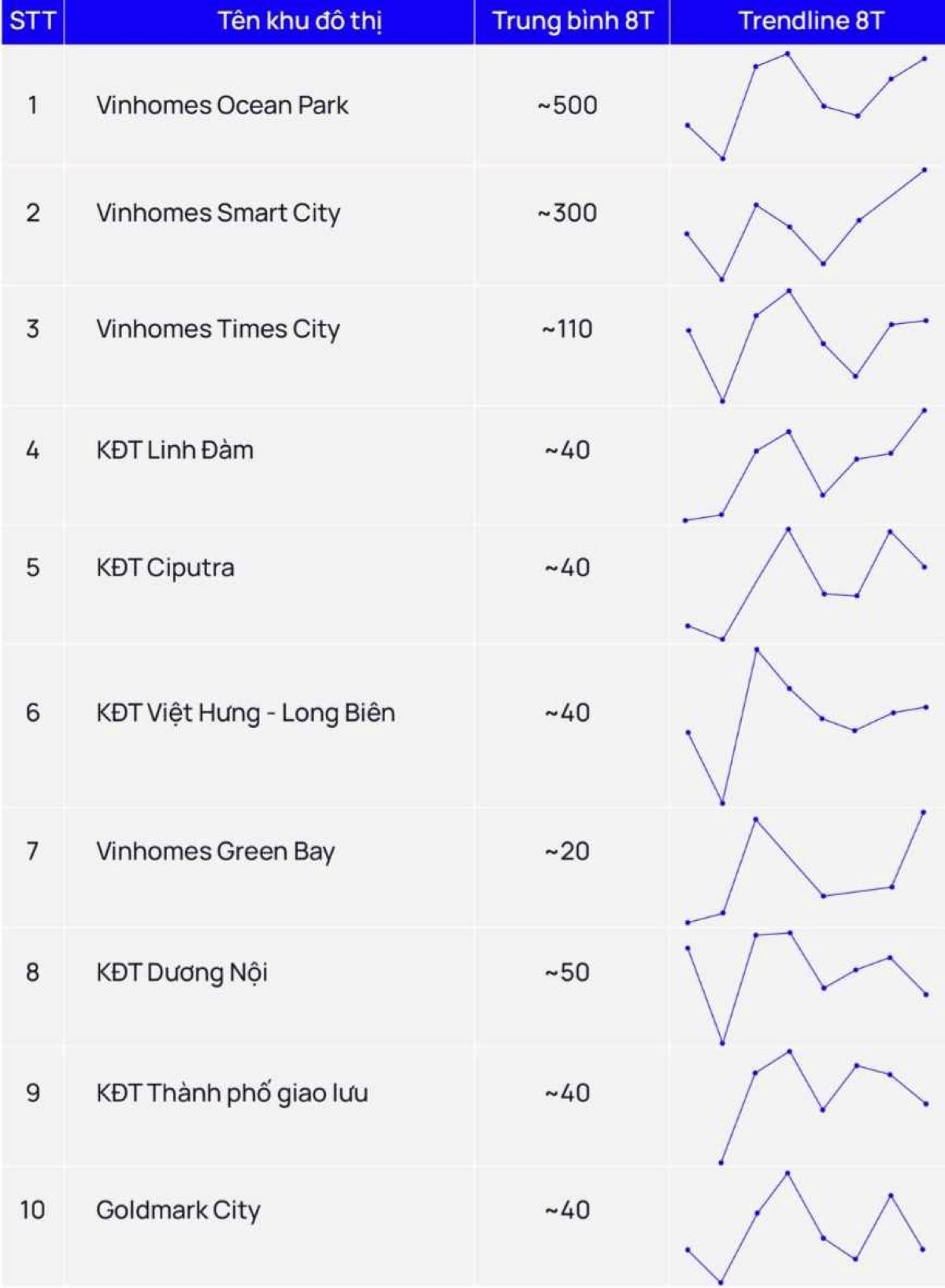Click the ~50 average value
The image size is (945, 1288).
[x=567, y=972]
